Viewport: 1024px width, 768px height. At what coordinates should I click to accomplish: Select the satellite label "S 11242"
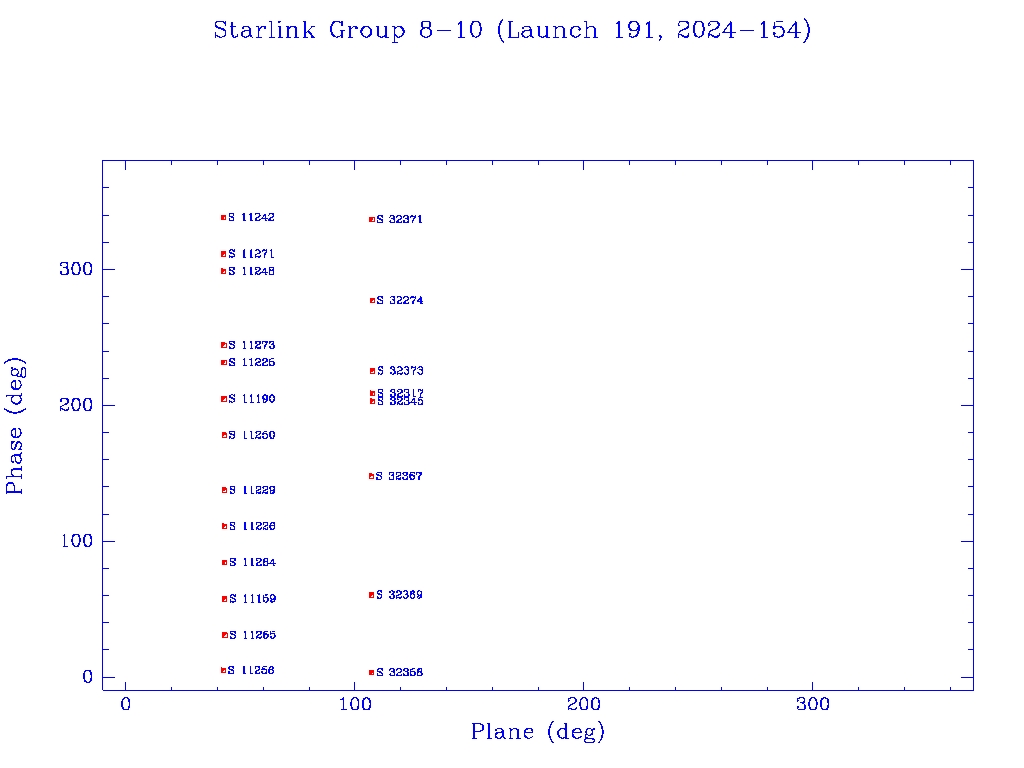pyautogui.click(x=251, y=217)
